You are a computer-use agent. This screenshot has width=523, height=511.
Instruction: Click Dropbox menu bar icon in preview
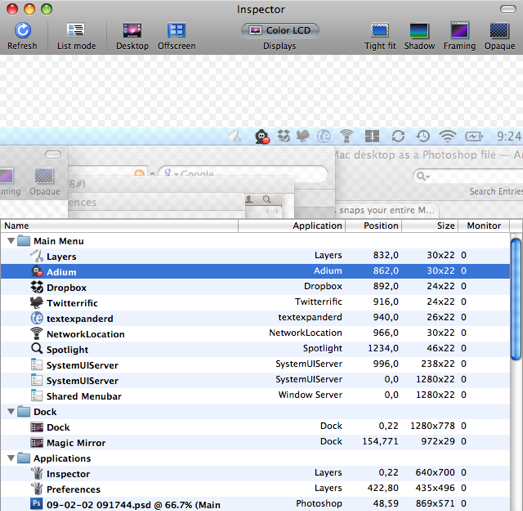(x=283, y=136)
